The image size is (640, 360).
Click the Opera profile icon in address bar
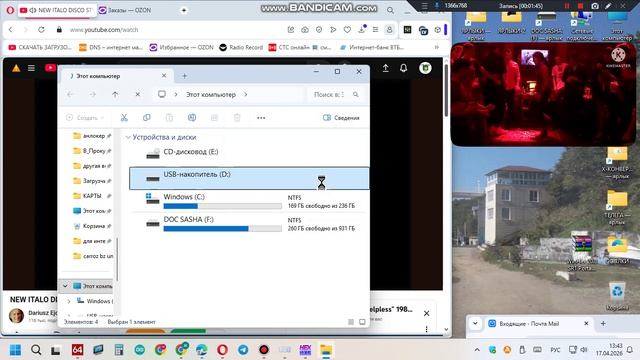pyautogui.click(x=389, y=30)
